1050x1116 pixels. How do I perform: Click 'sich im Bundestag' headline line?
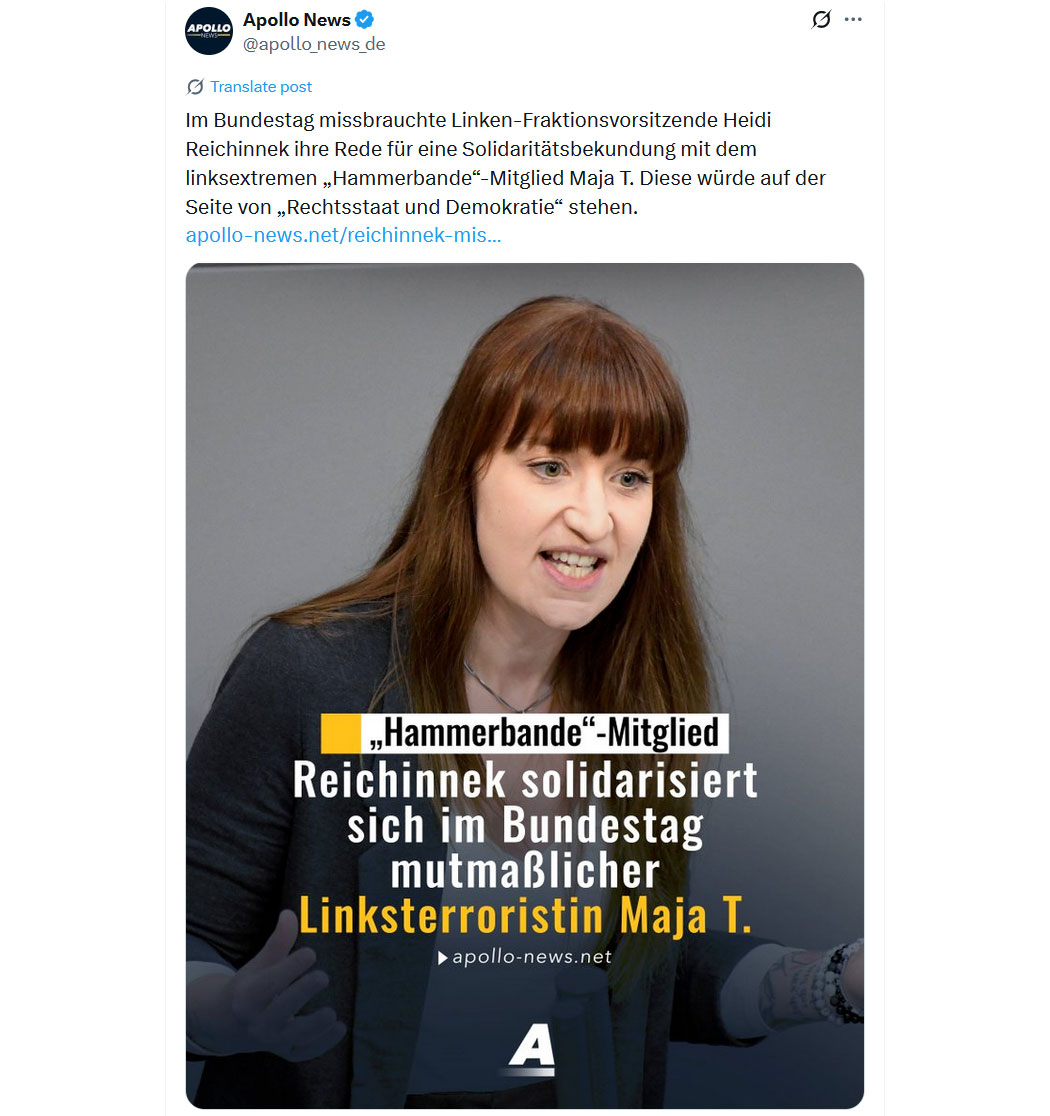click(525, 826)
